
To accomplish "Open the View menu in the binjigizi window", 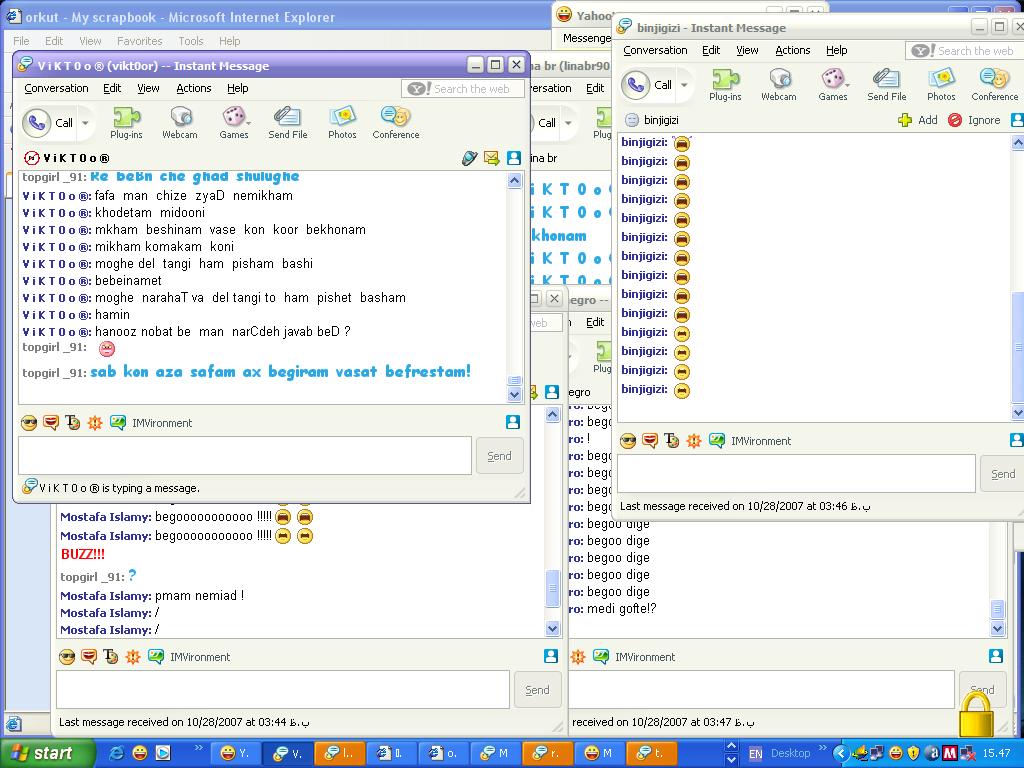I will click(x=747, y=50).
